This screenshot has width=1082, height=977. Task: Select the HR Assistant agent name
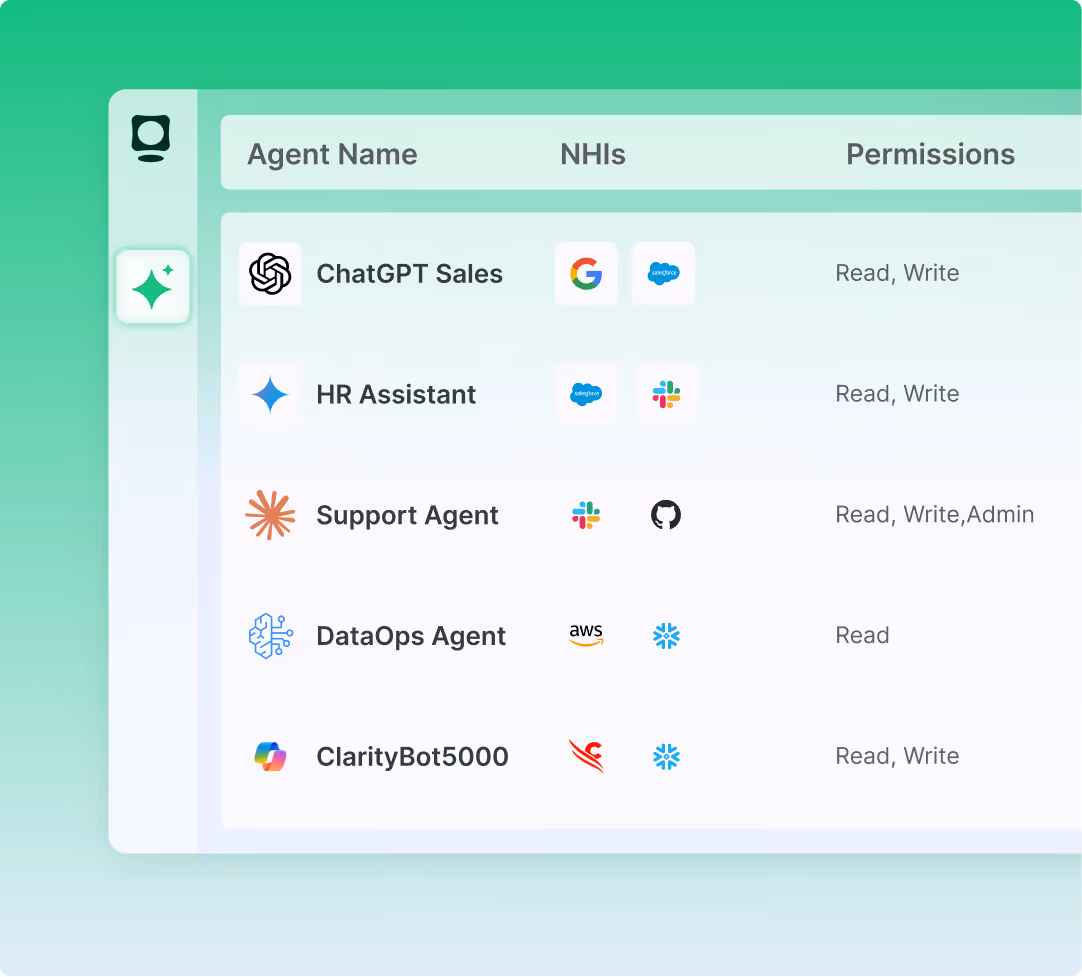click(396, 395)
